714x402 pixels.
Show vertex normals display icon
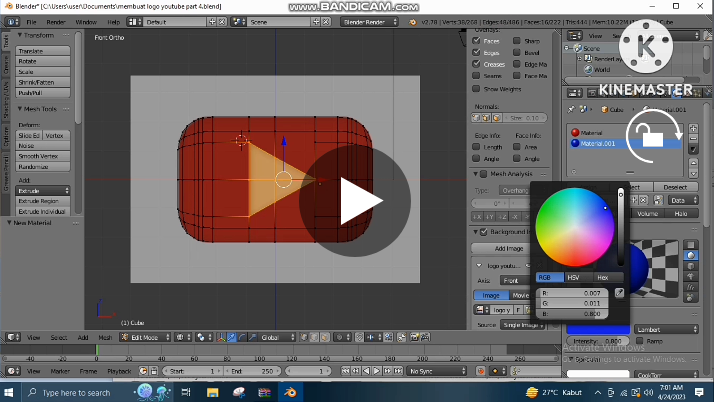pyautogui.click(x=476, y=118)
